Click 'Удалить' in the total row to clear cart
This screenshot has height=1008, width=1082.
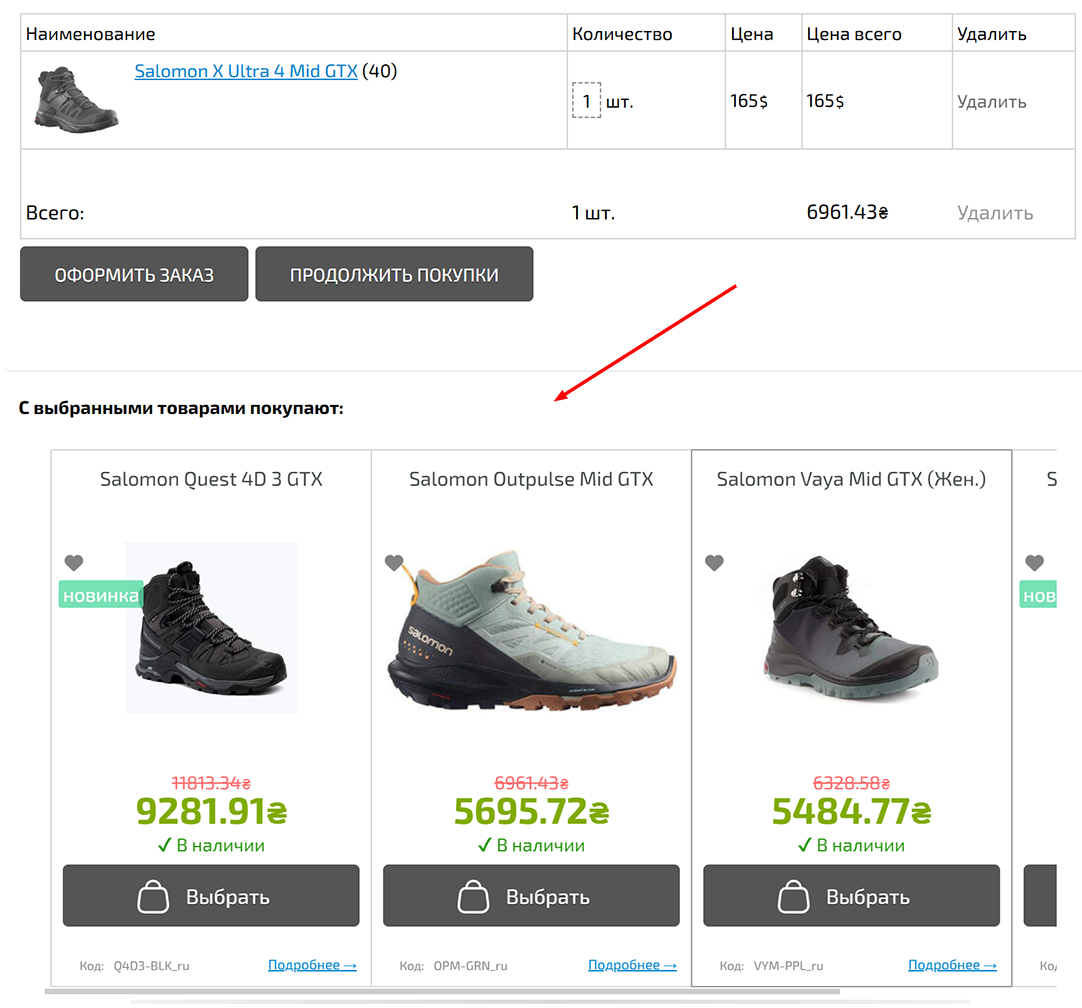pos(994,212)
